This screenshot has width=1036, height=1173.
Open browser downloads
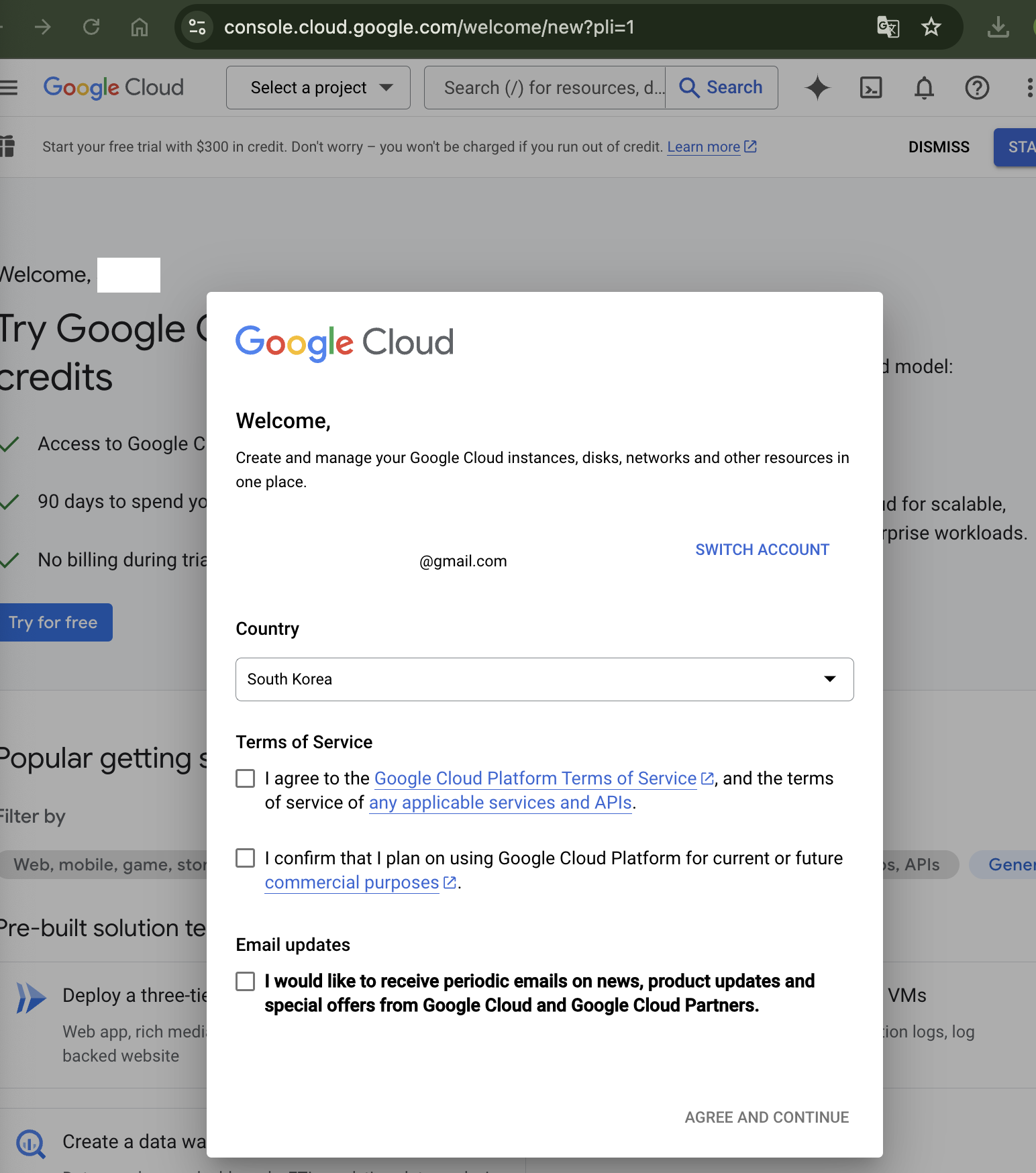(998, 27)
